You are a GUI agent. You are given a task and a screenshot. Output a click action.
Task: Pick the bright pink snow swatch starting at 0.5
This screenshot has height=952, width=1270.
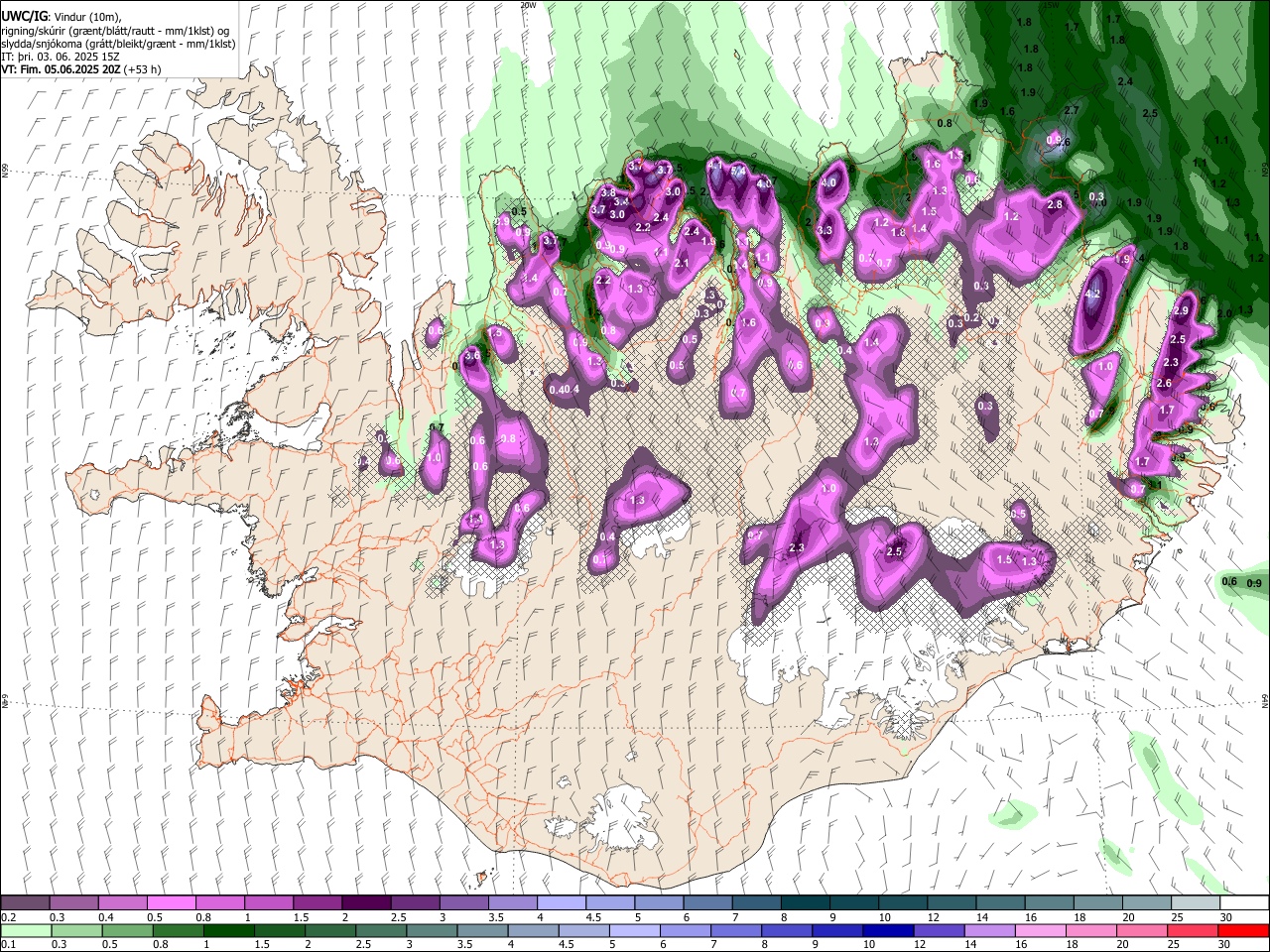click(x=172, y=903)
